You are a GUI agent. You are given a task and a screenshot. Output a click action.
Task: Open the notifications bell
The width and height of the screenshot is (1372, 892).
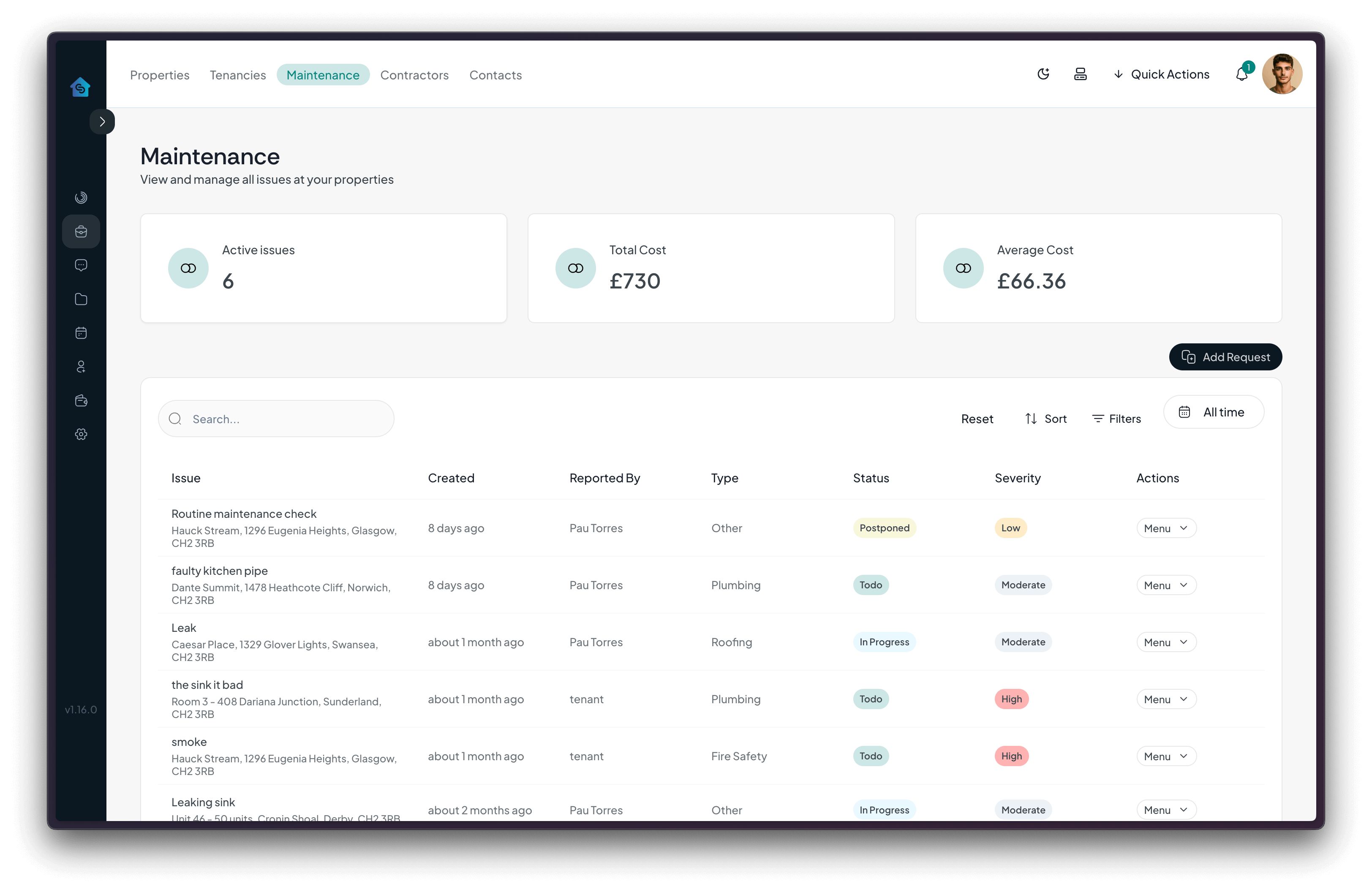click(1242, 74)
